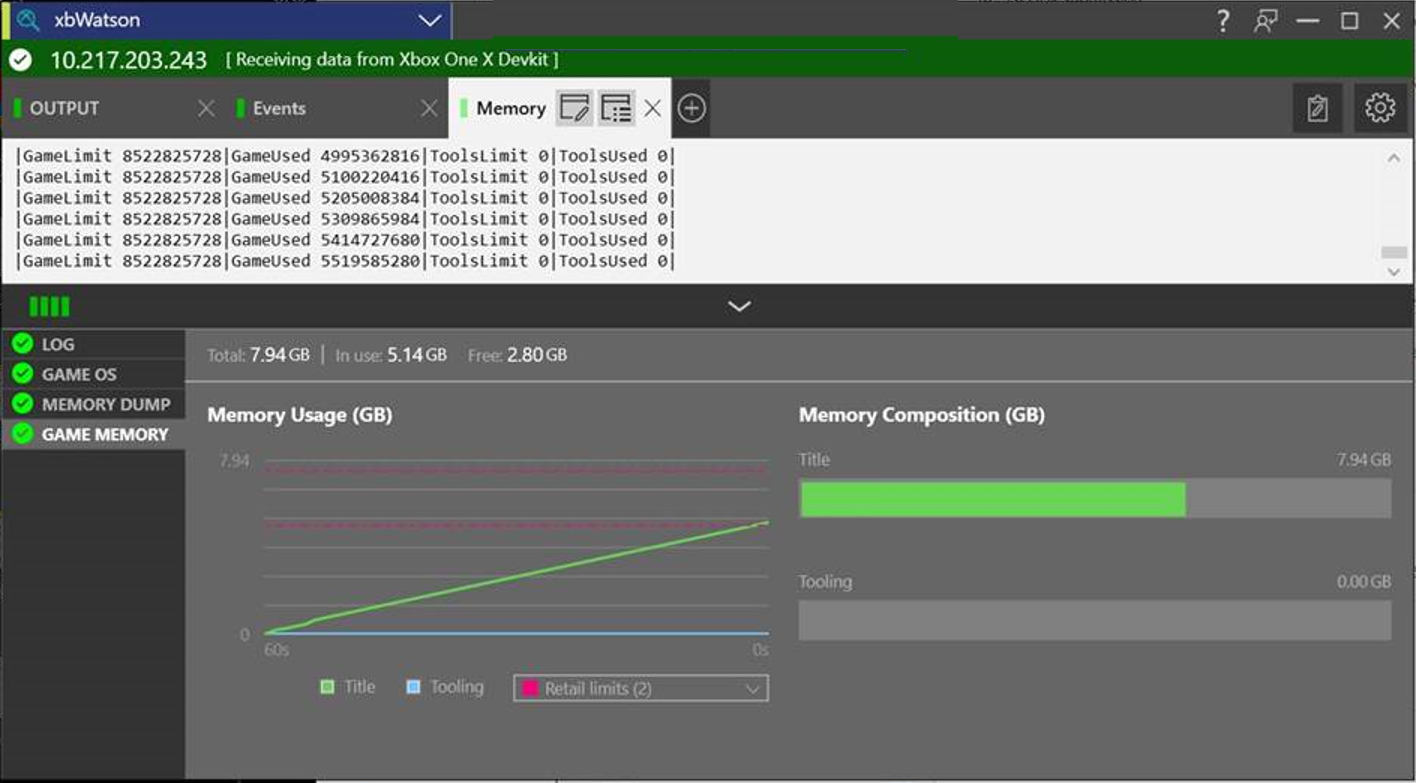1417x783 pixels.
Task: Click the clipboard copy icon
Action: tap(1317, 108)
